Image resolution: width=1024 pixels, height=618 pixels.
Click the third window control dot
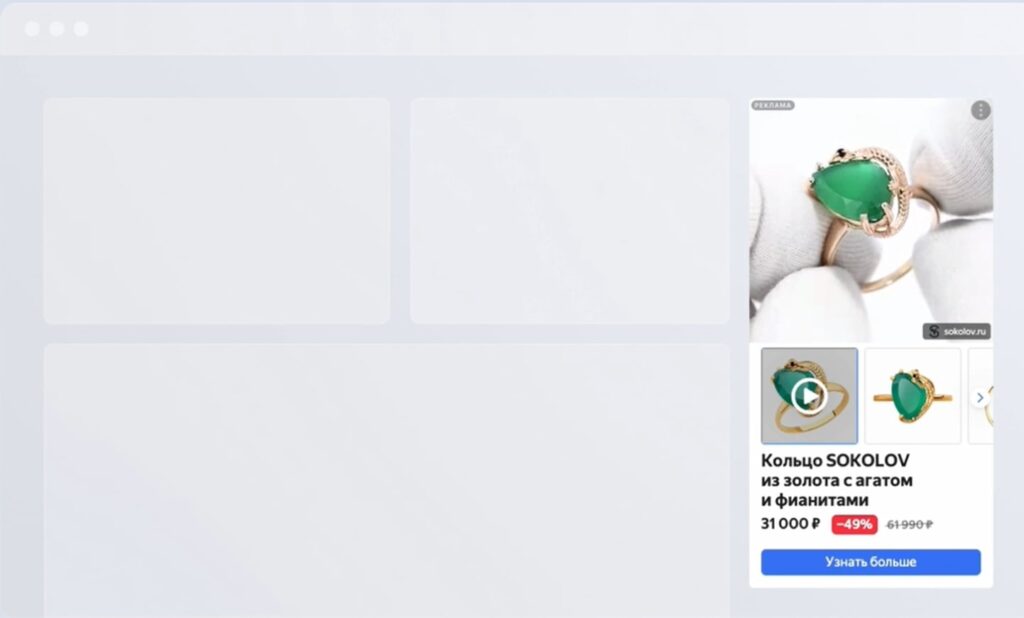(x=81, y=29)
